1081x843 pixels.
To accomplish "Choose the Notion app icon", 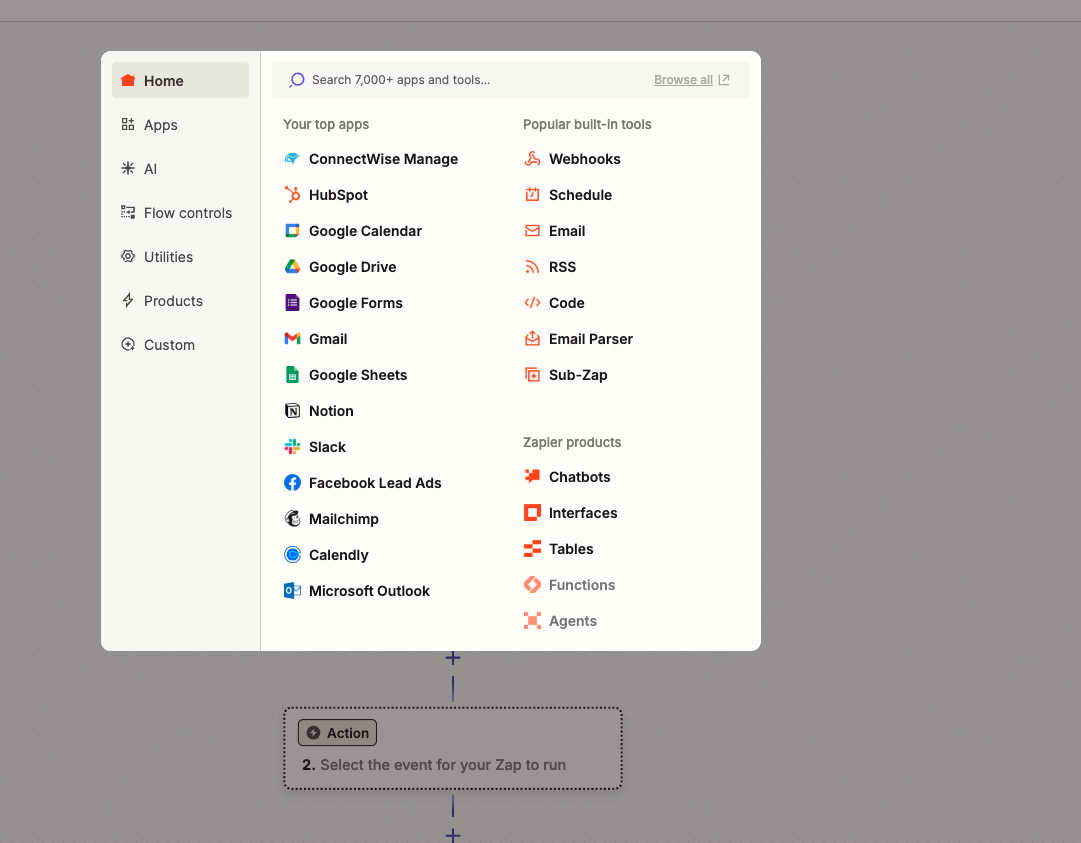I will point(292,411).
